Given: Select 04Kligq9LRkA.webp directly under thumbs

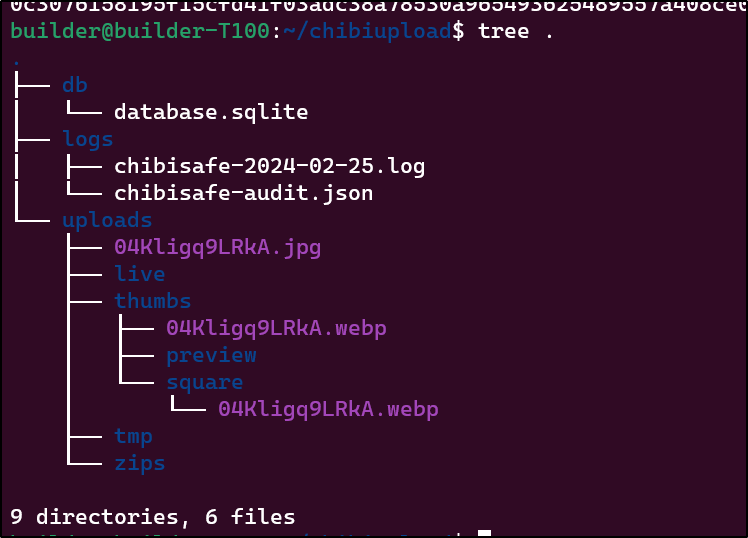Looking at the screenshot, I should coord(276,329).
